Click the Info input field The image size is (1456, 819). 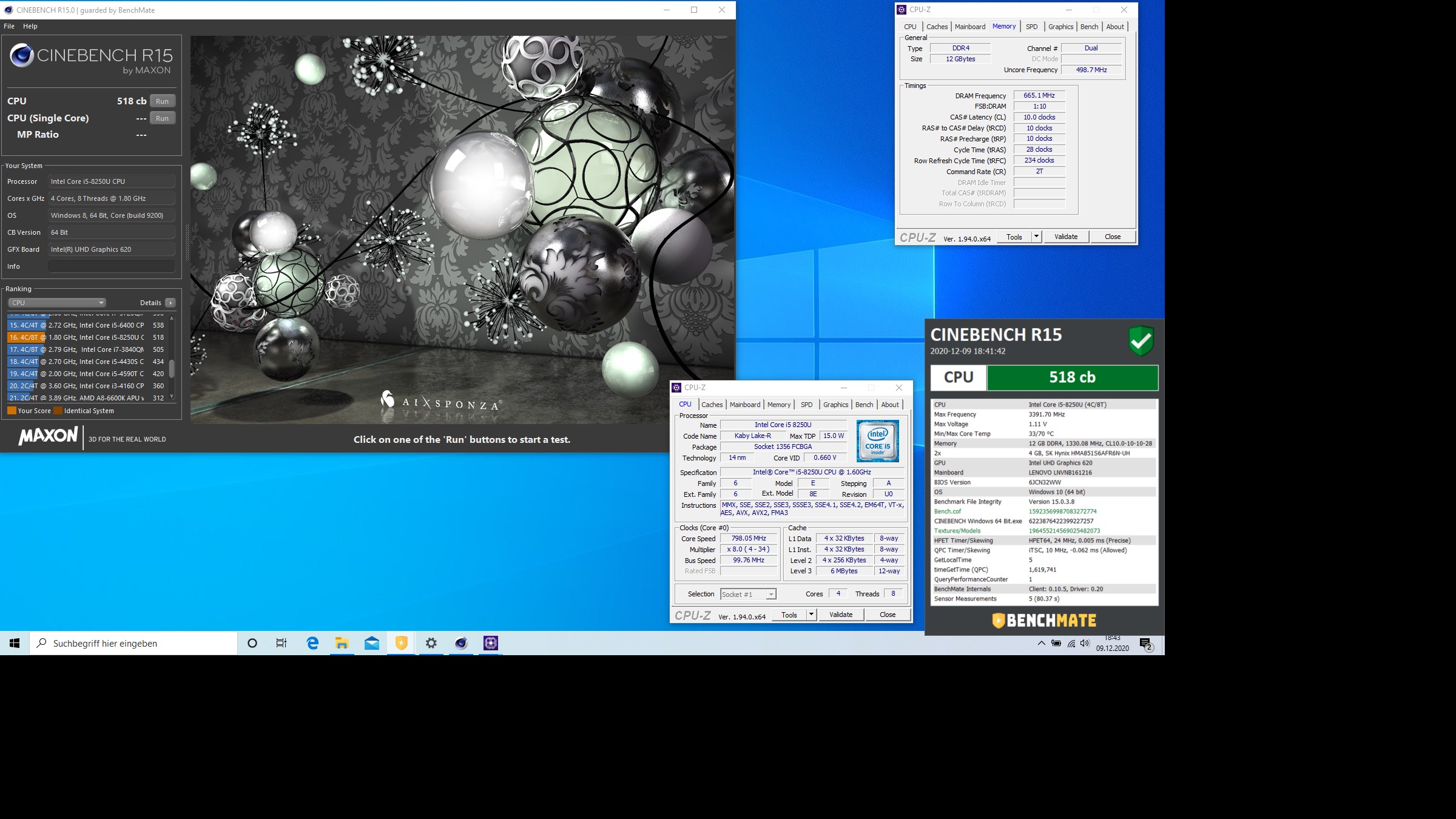(x=112, y=266)
